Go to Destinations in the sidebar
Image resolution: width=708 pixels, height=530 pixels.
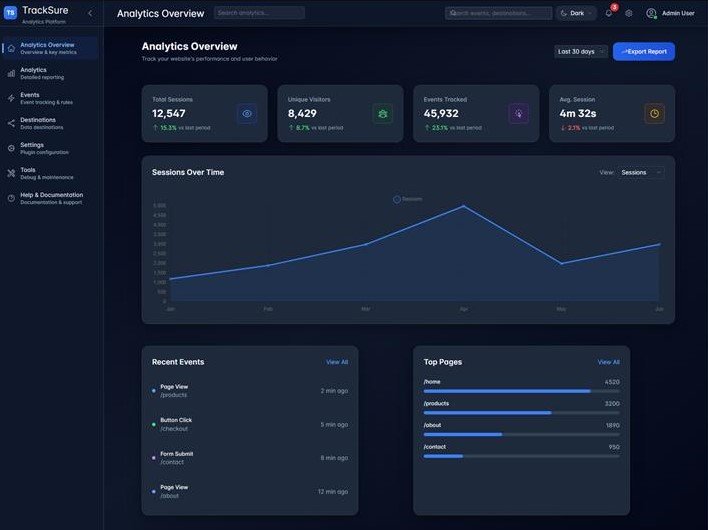45,123
